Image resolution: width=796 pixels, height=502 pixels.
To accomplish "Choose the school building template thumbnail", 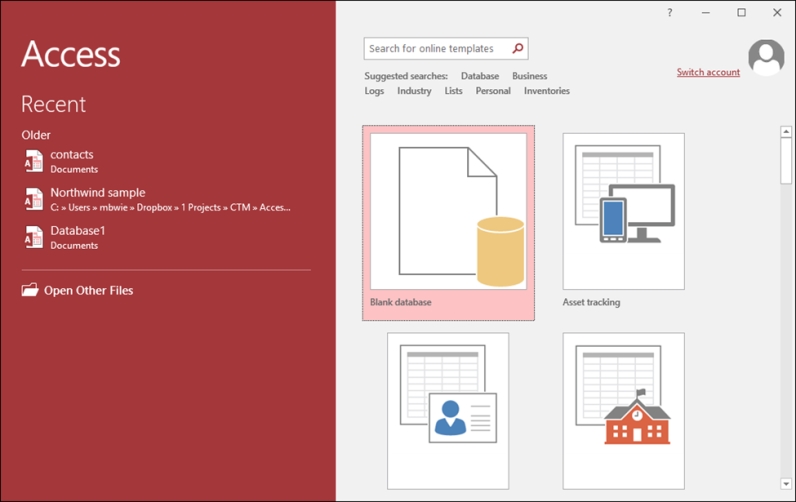I will [623, 411].
